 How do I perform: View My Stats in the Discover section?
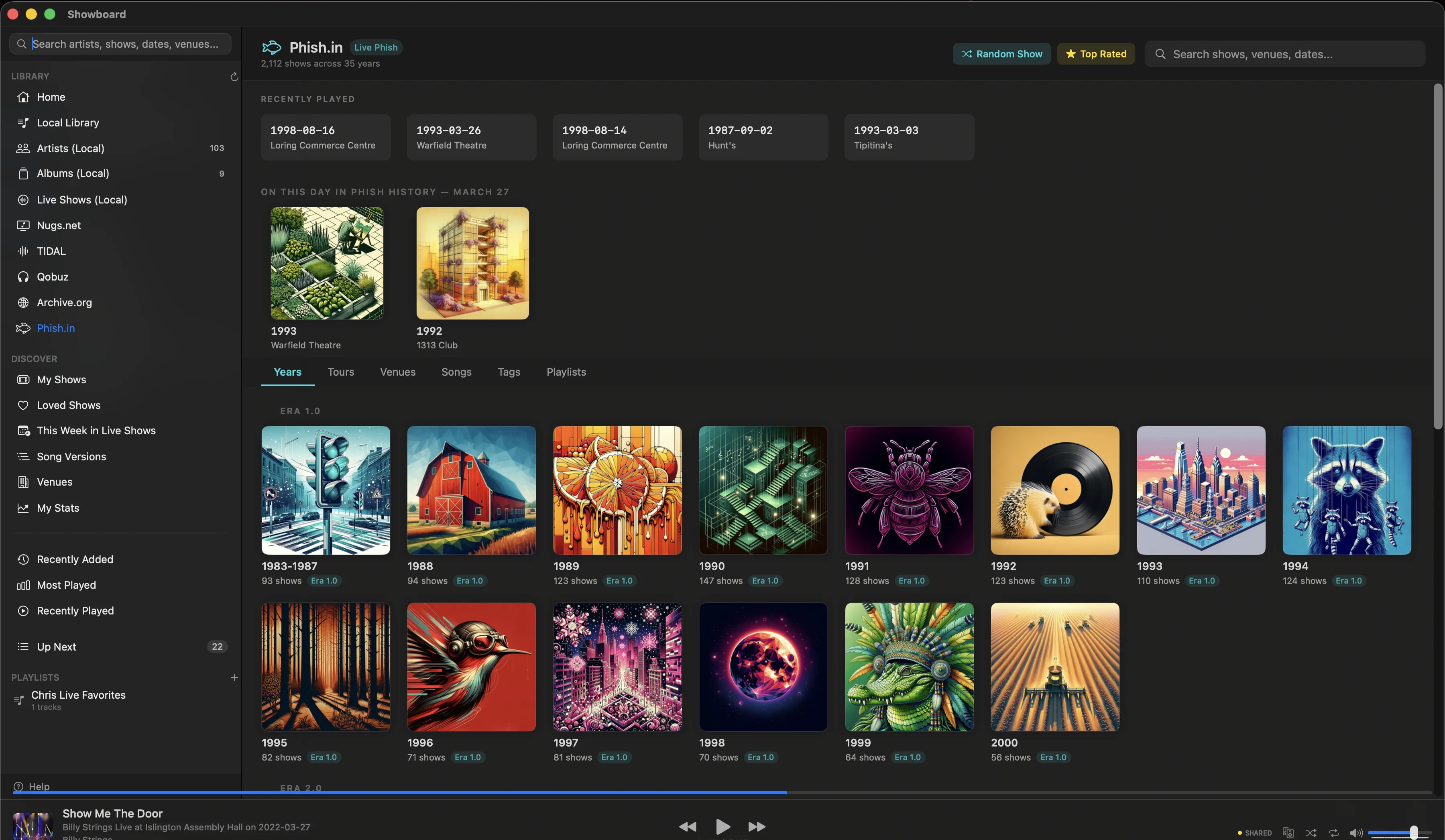(x=57, y=507)
